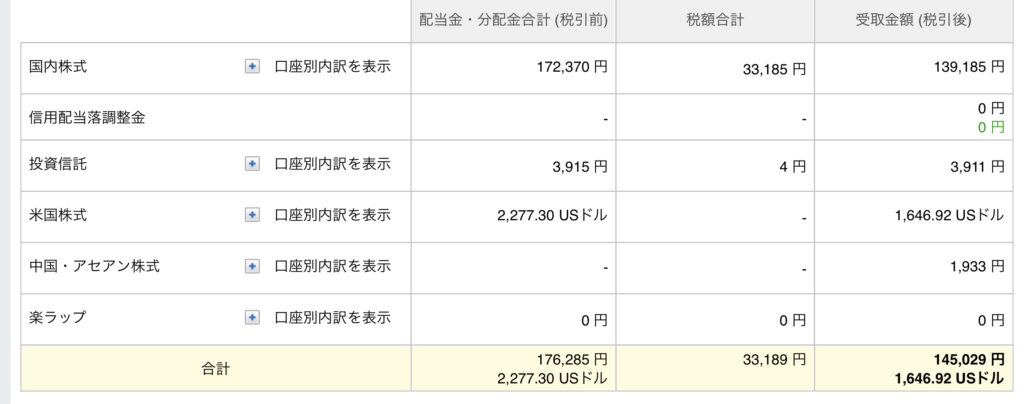The height and width of the screenshot is (404, 1024).
Task: Expand the plus icon beside 投資信託
Action: [252, 164]
